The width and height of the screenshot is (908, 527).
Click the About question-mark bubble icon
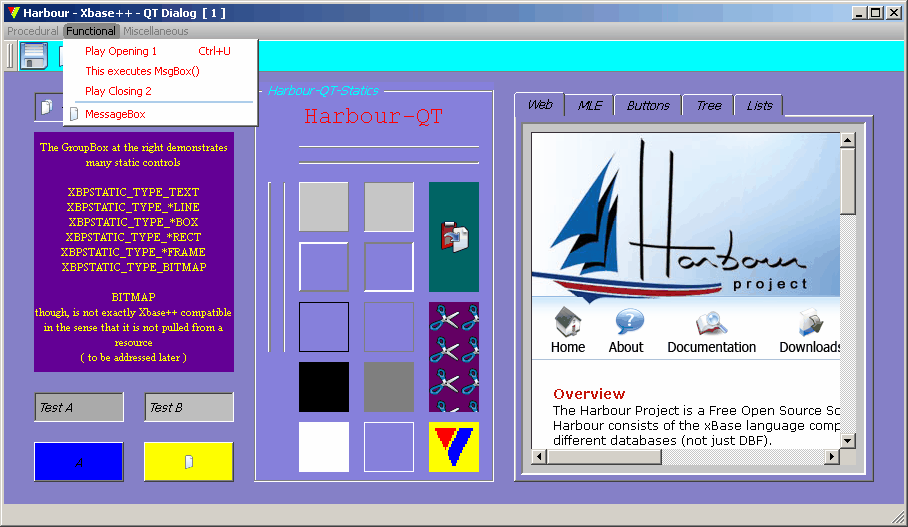pyautogui.click(x=629, y=322)
